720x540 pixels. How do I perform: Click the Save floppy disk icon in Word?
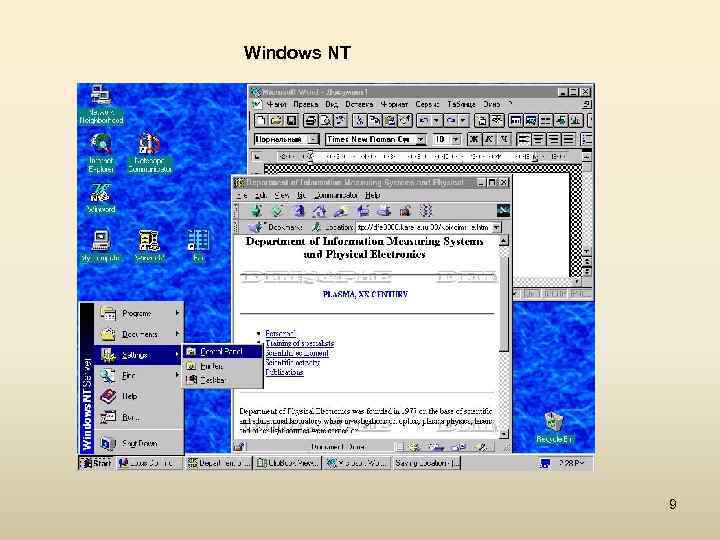(x=291, y=121)
